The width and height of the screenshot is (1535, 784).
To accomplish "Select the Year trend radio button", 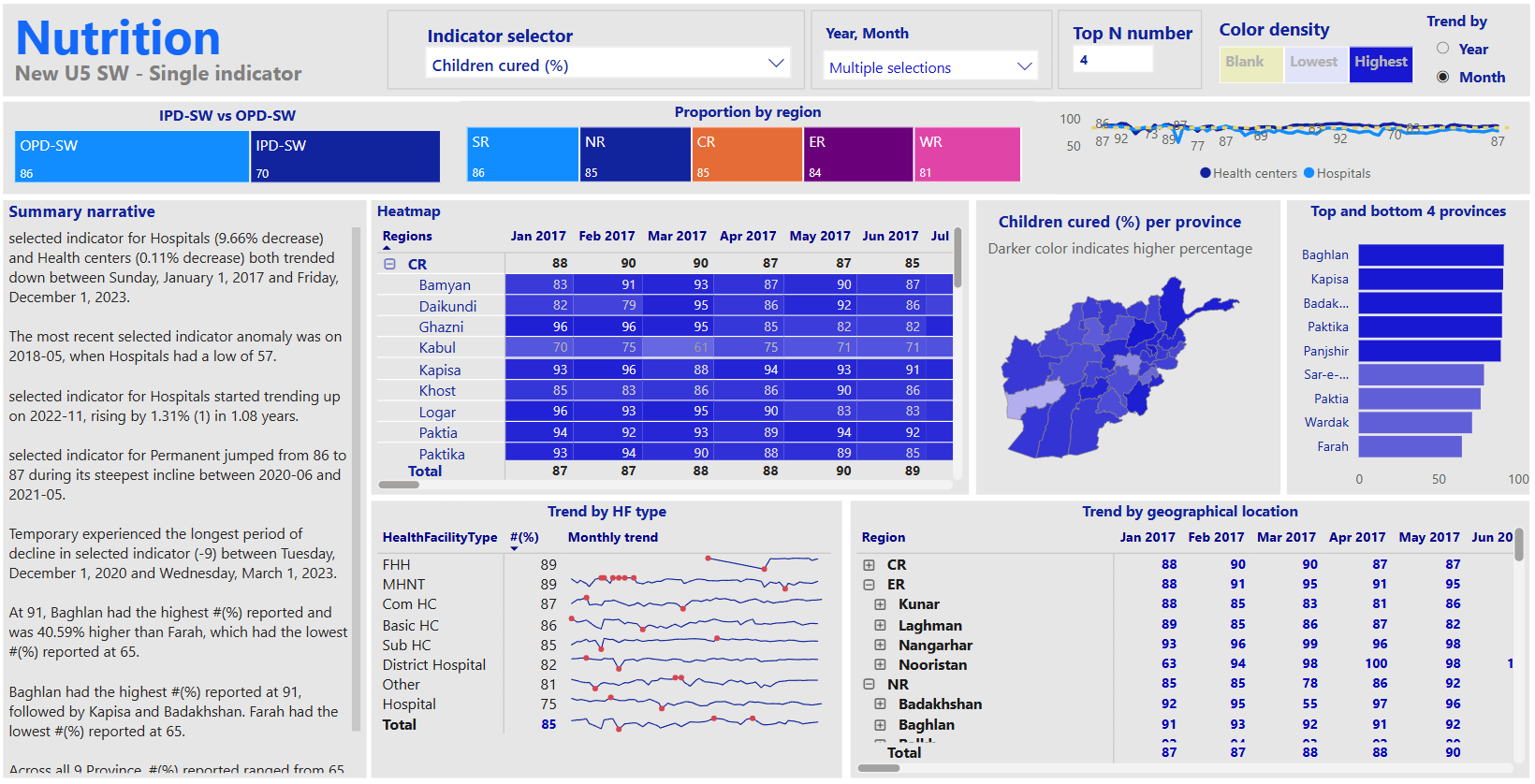I will pos(1442,49).
